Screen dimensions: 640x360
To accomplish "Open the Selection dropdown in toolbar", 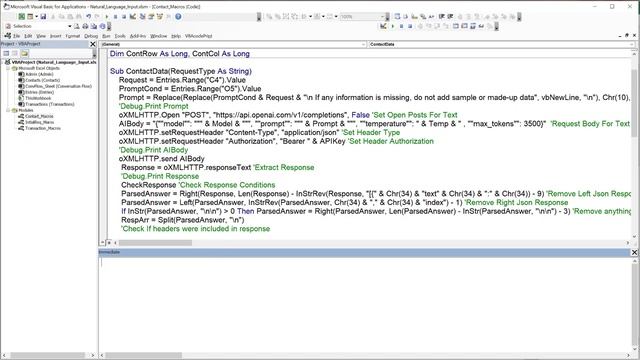I will [x=69, y=26].
